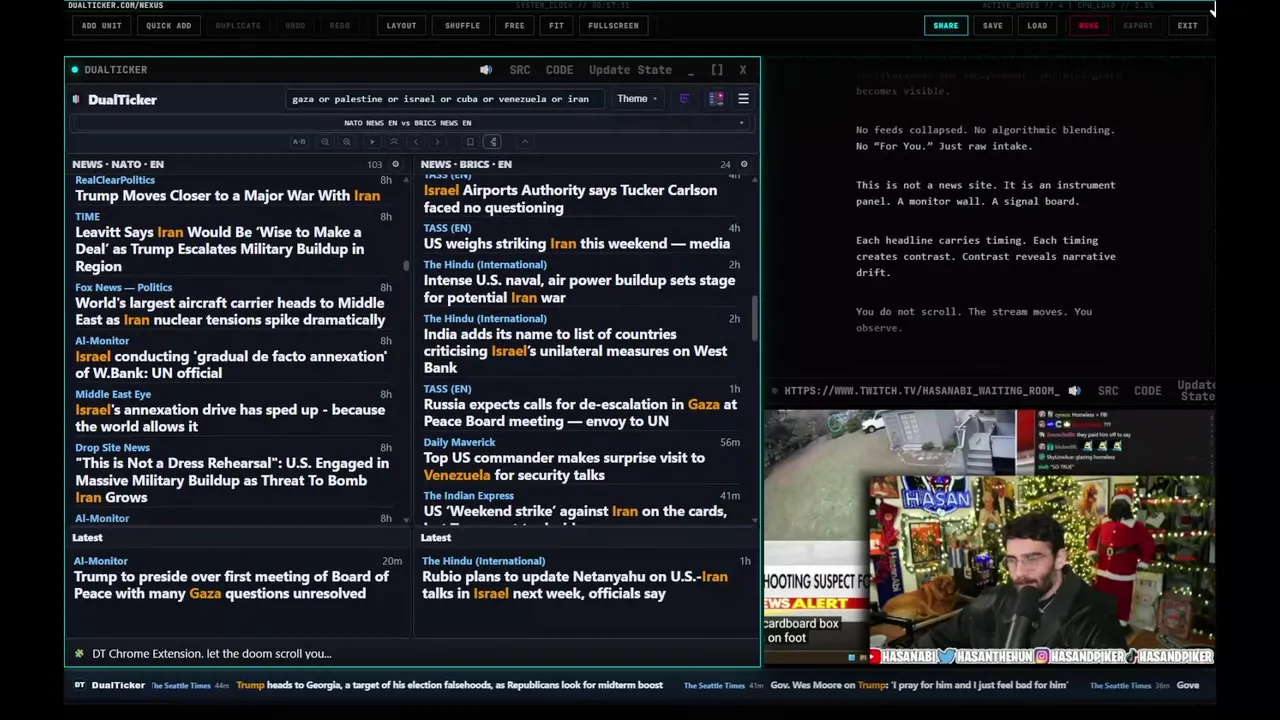Click the DT Chrome Extension star icon

pos(79,653)
